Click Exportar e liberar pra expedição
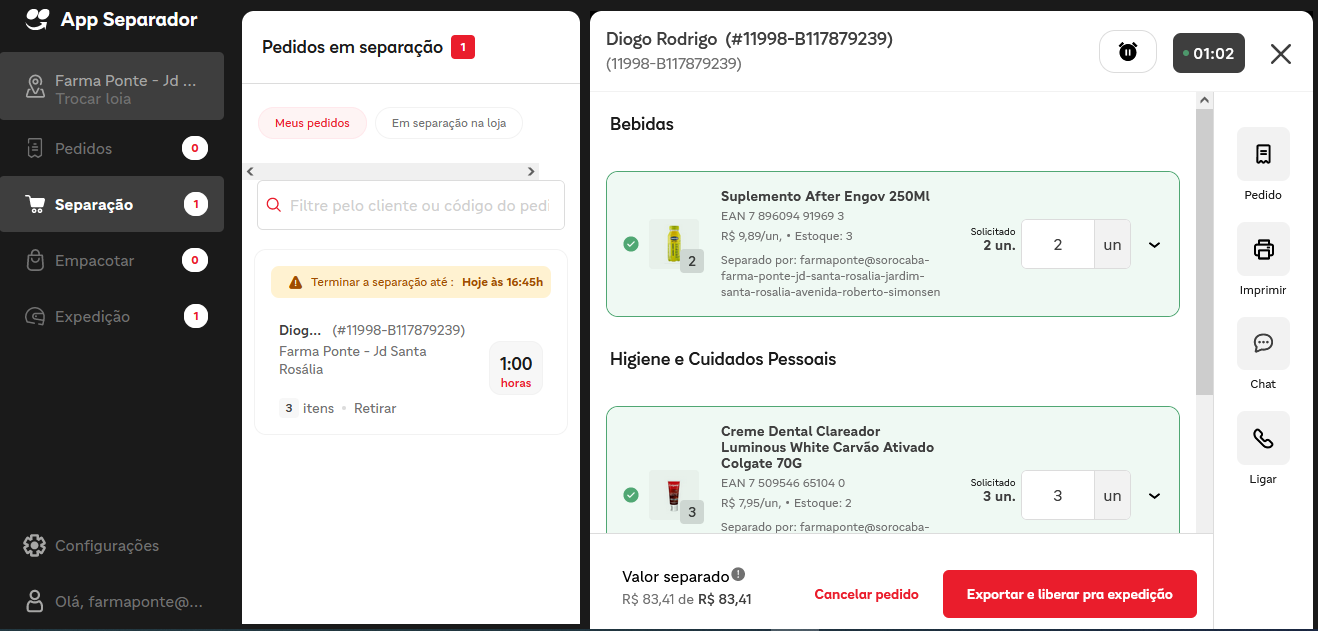Screen dimensions: 1318x631 (1069, 594)
